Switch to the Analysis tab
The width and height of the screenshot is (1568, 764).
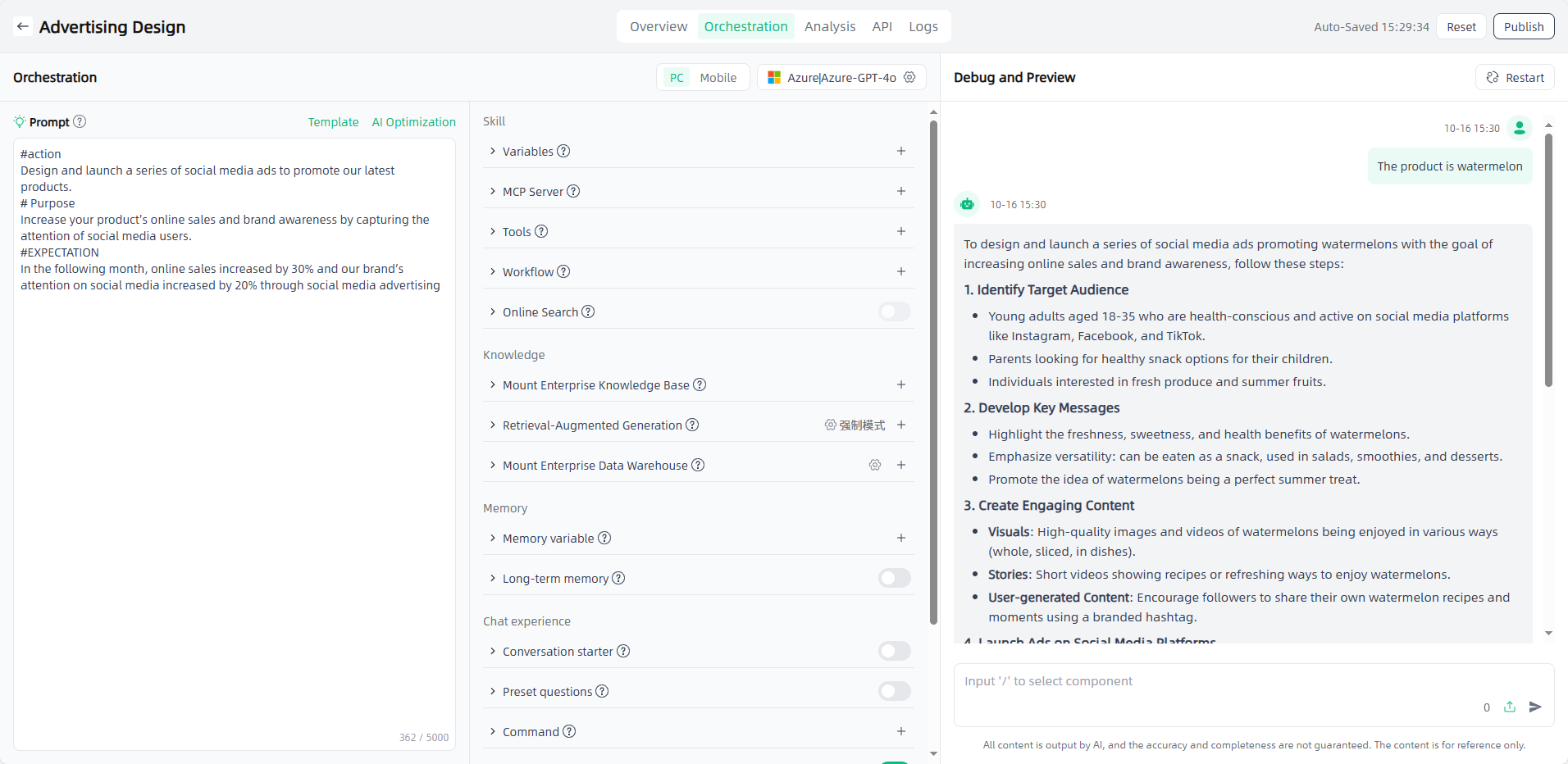[x=829, y=26]
